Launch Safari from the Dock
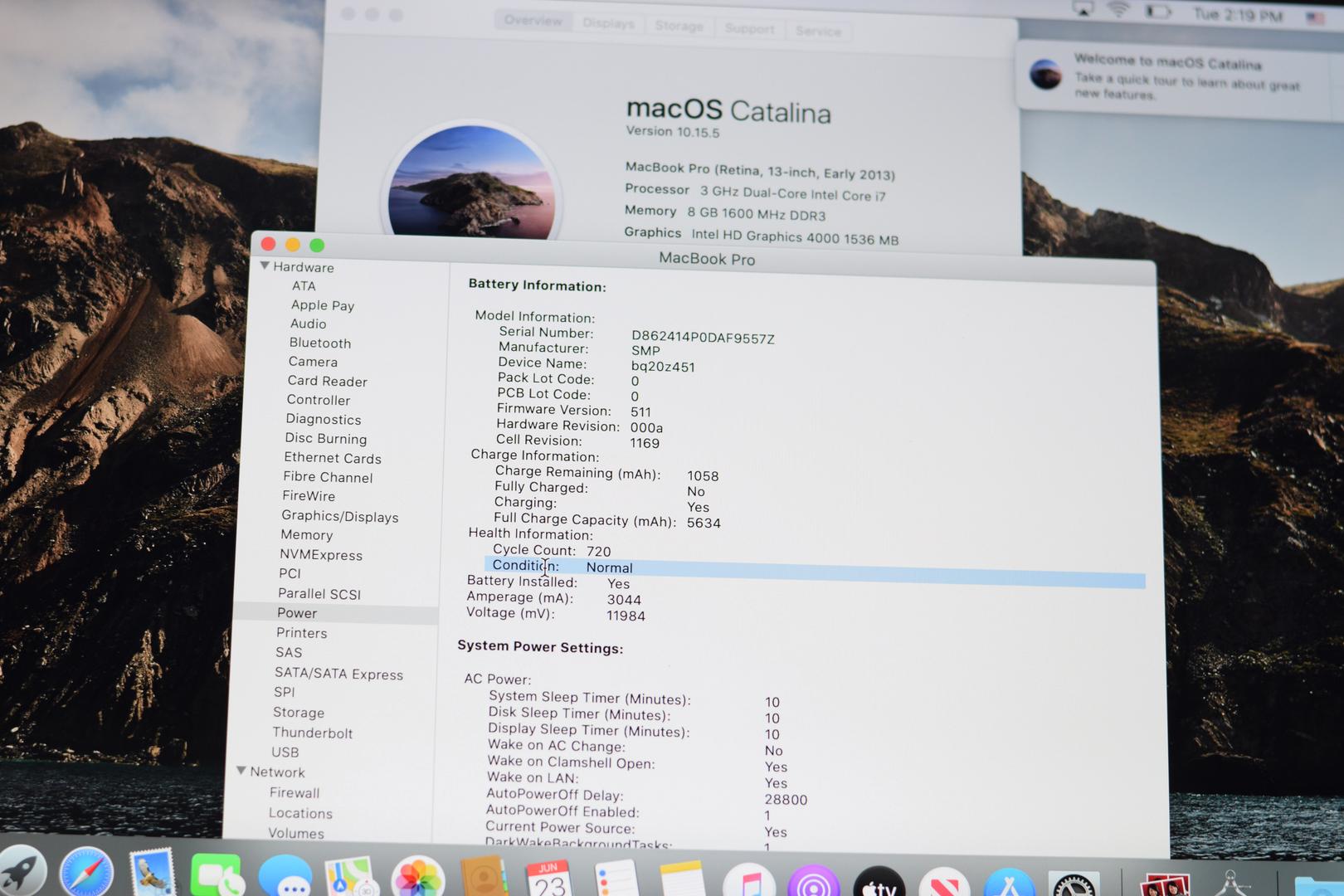The width and height of the screenshot is (1344, 896). 86,873
